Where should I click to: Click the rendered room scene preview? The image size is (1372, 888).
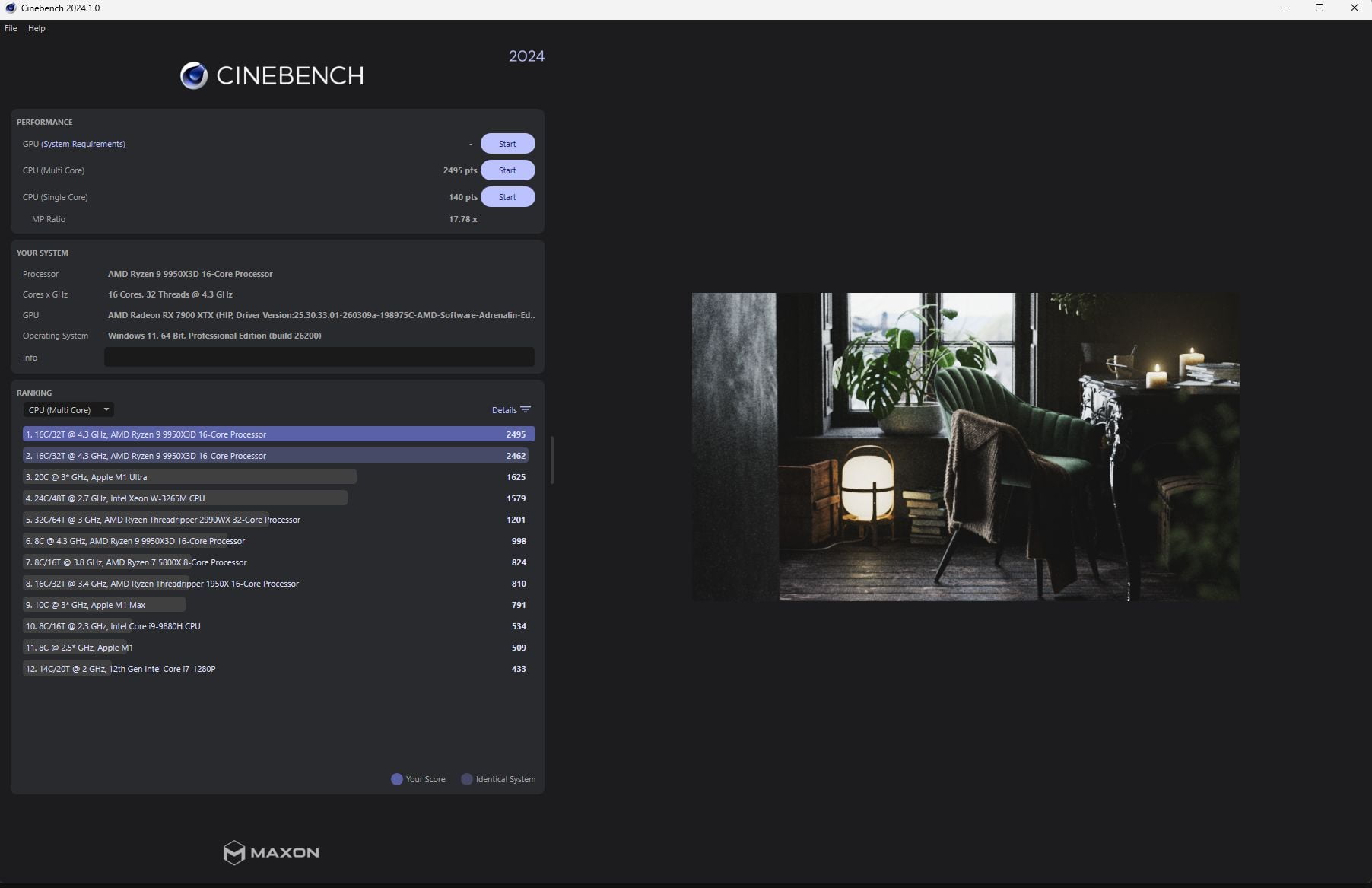(965, 447)
